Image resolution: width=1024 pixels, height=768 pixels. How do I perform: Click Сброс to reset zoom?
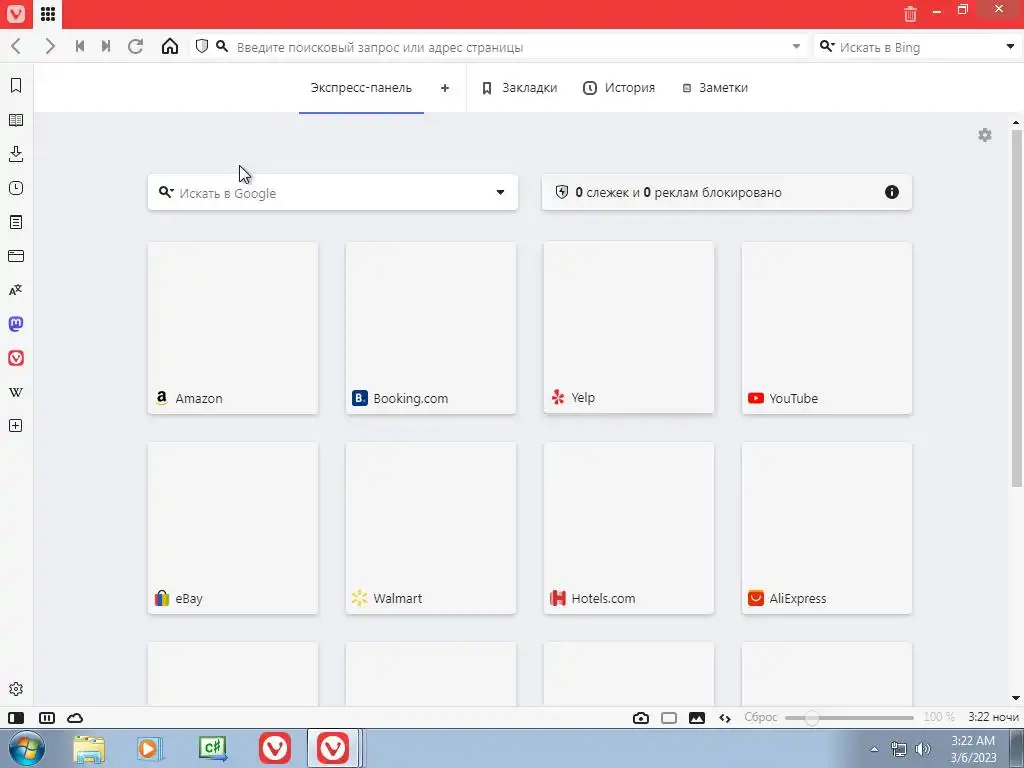pyautogui.click(x=761, y=717)
